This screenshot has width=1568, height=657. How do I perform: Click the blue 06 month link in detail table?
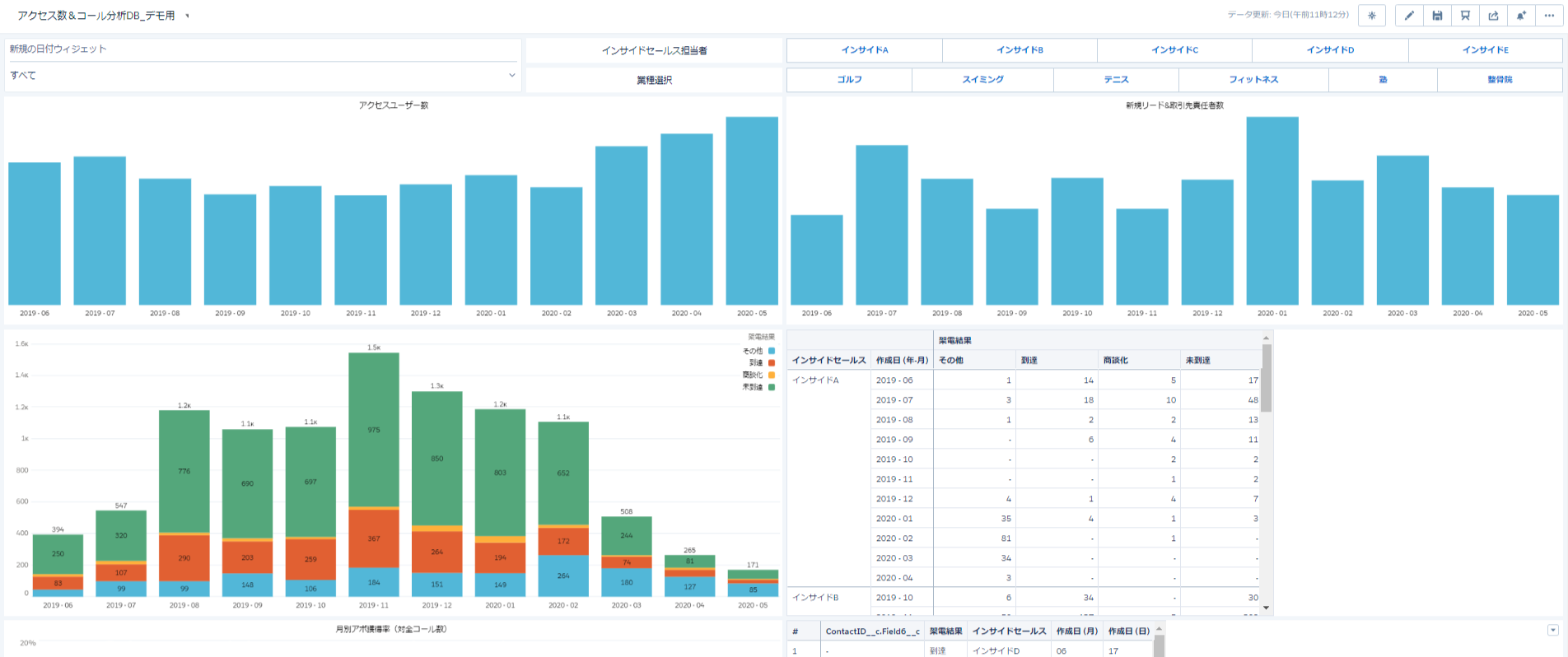tap(1061, 650)
